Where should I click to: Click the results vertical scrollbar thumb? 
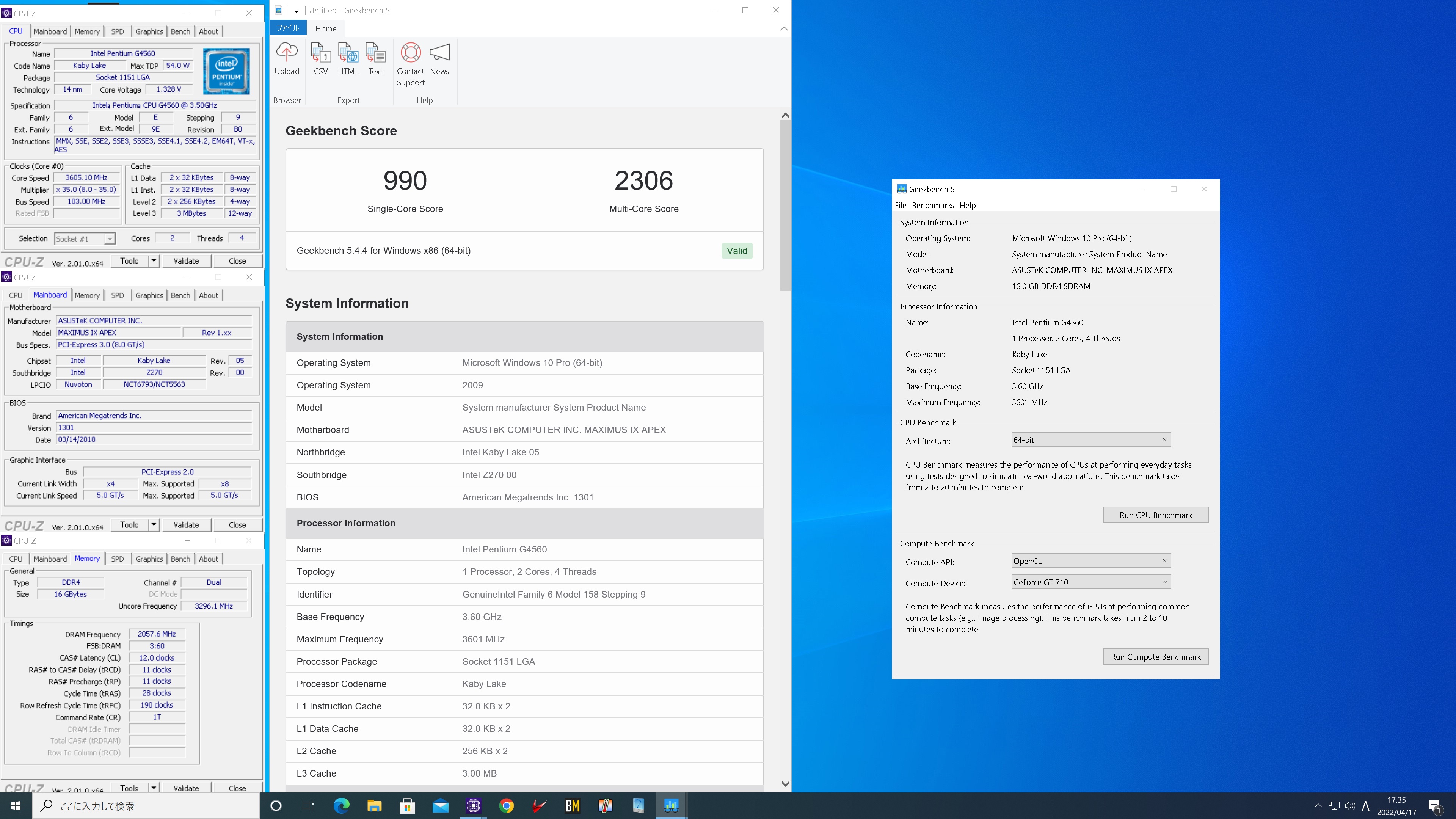tap(785, 206)
